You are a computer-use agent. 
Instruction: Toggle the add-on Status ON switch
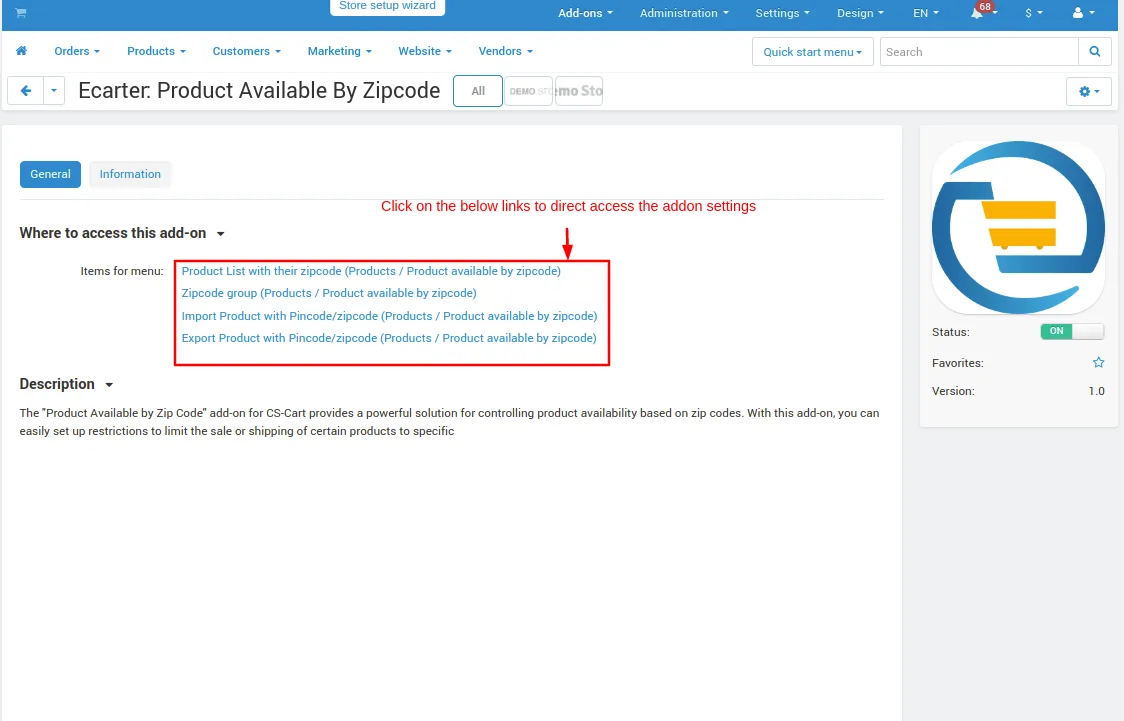[x=1072, y=331]
